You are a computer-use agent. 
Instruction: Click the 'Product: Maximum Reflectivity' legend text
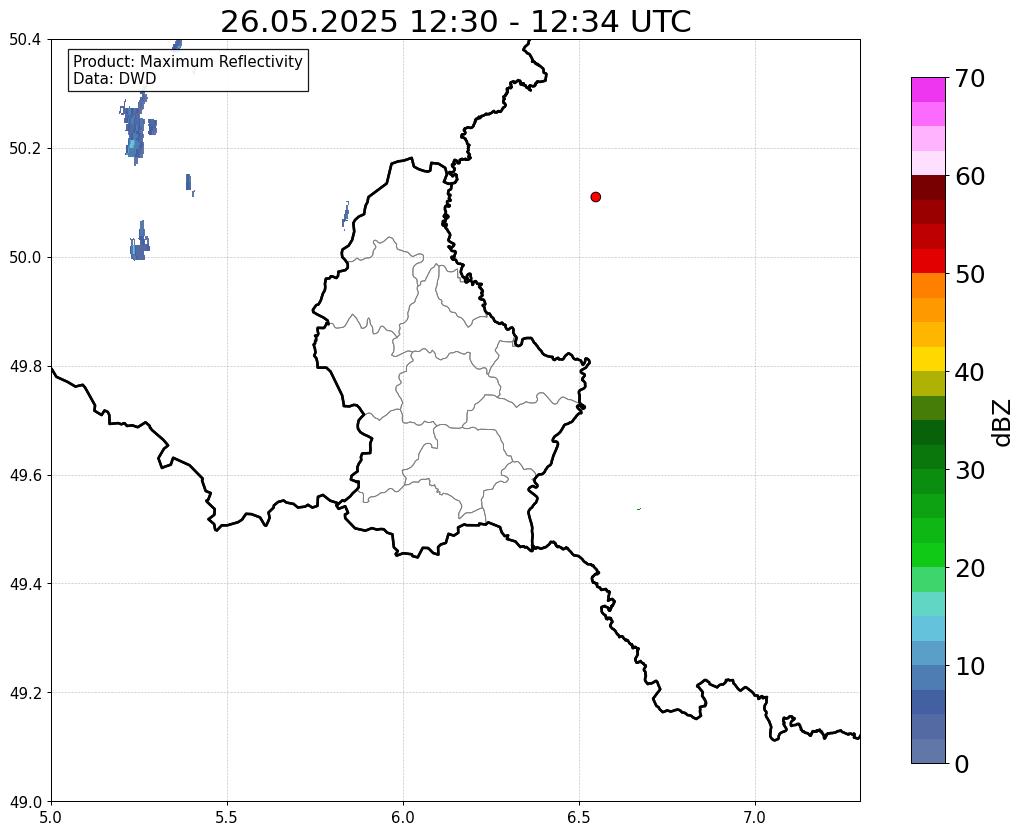(188, 61)
